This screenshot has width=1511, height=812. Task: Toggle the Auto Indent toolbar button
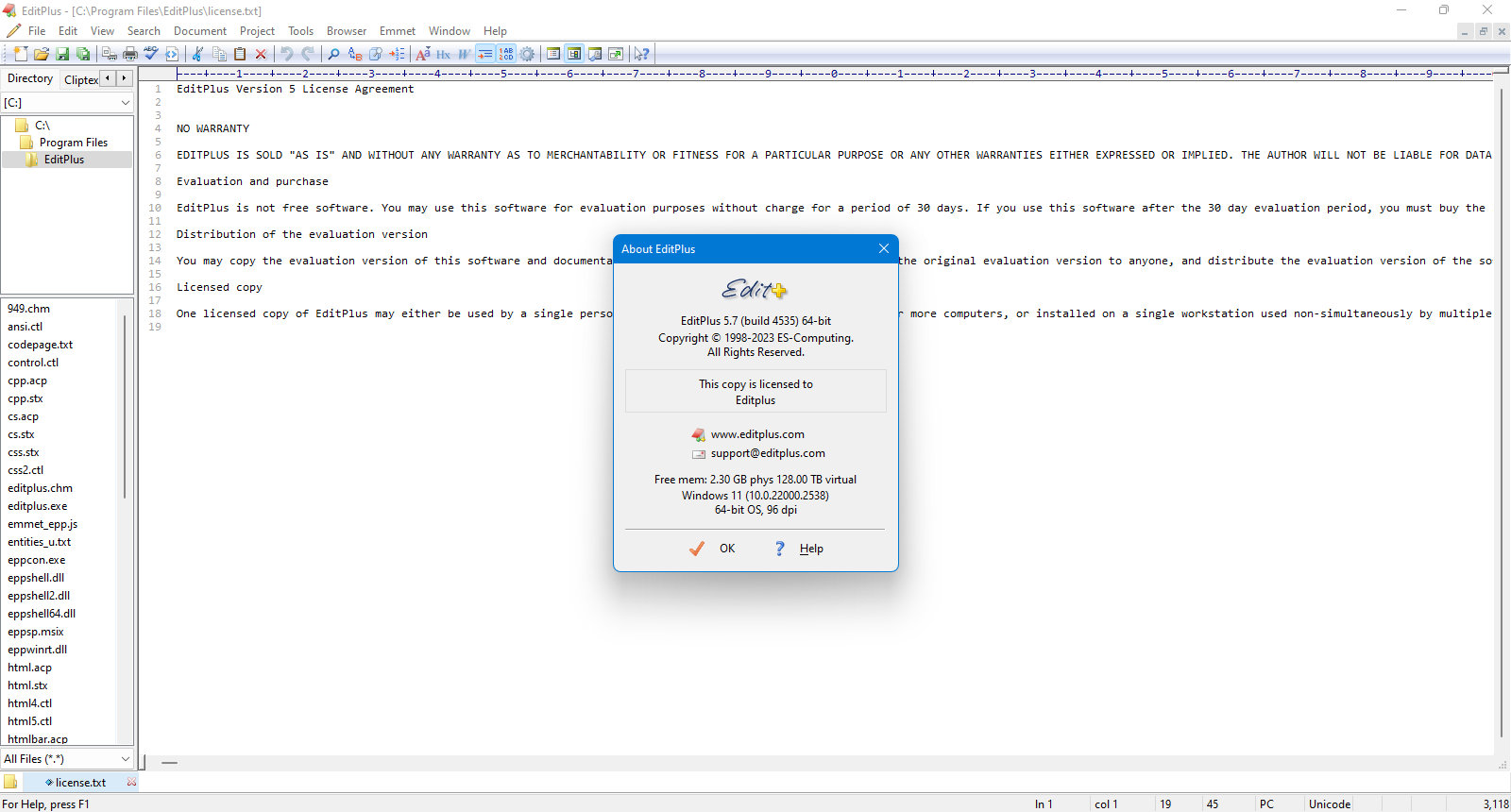tap(485, 54)
